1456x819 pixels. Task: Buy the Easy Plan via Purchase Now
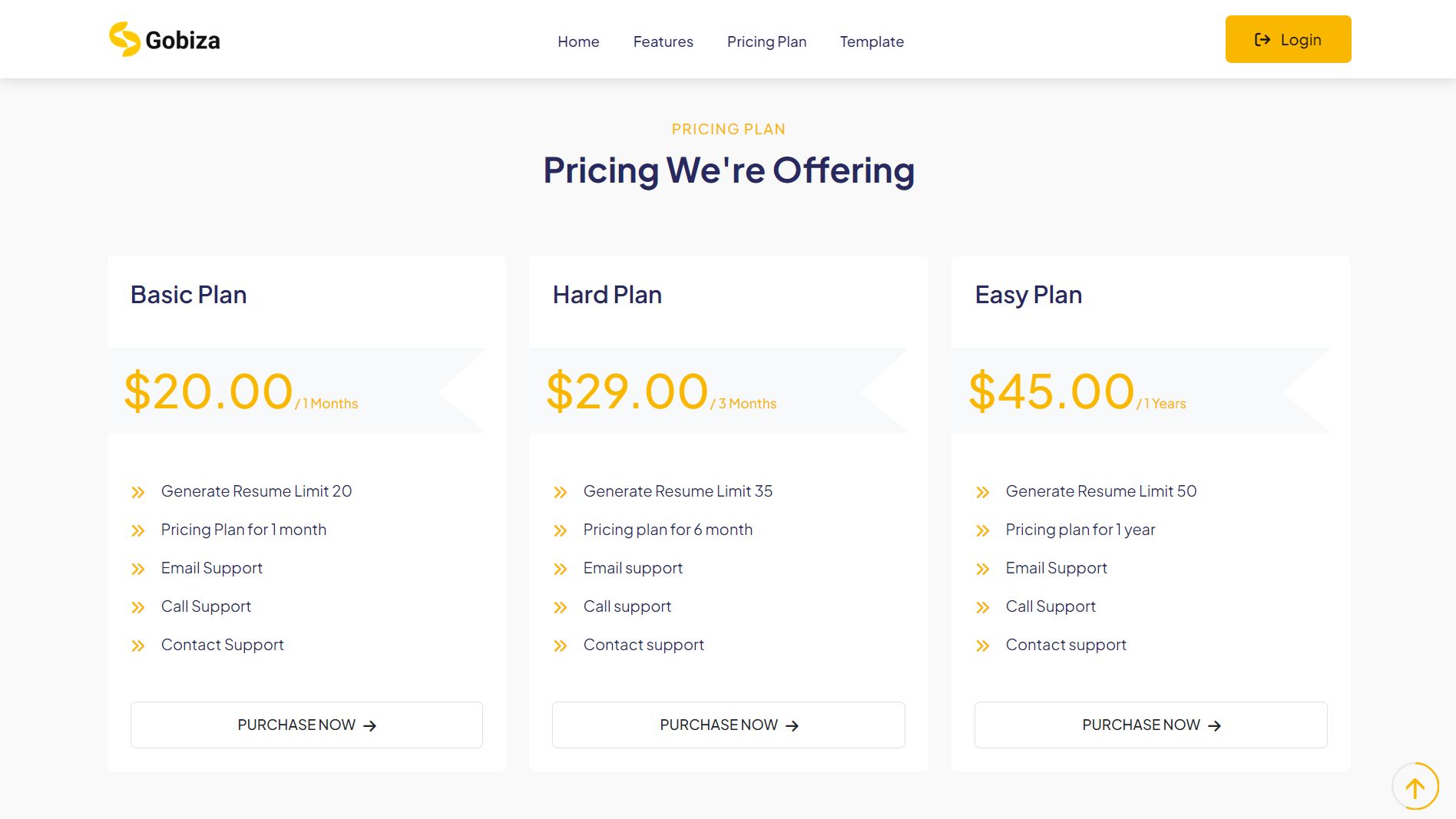click(x=1150, y=725)
